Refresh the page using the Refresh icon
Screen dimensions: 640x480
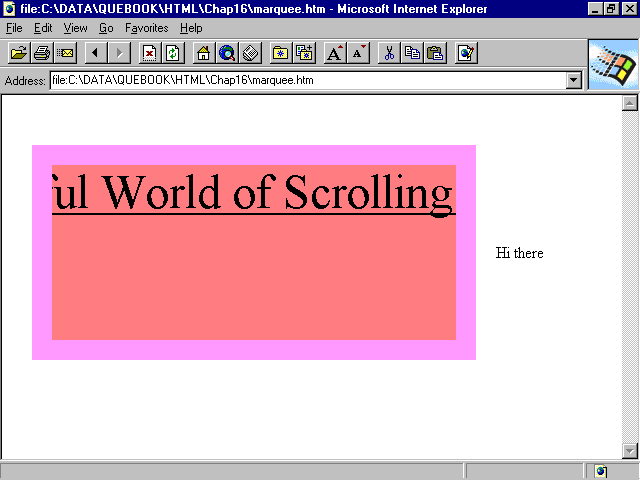pos(173,53)
